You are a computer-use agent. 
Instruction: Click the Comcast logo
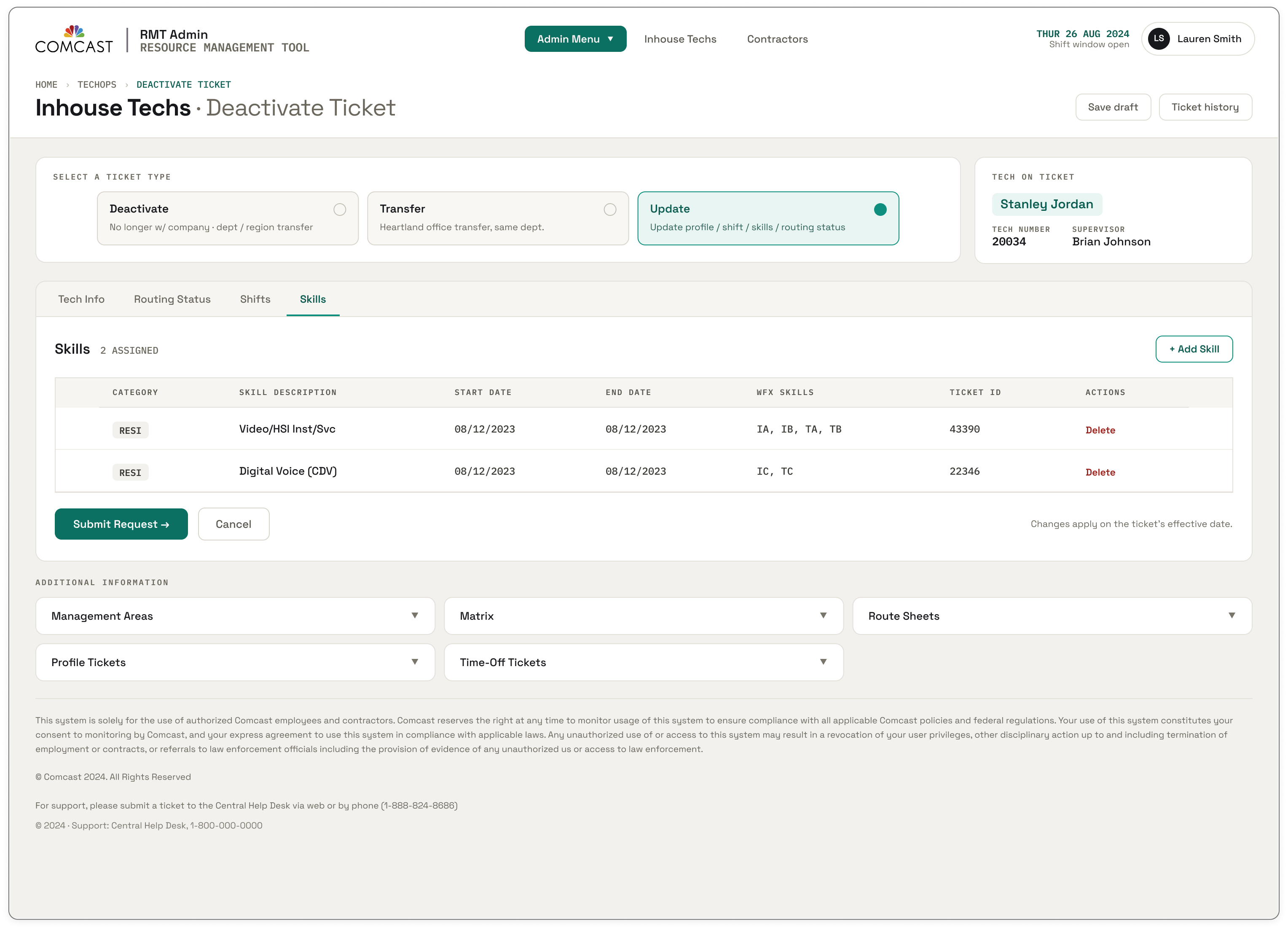point(74,39)
